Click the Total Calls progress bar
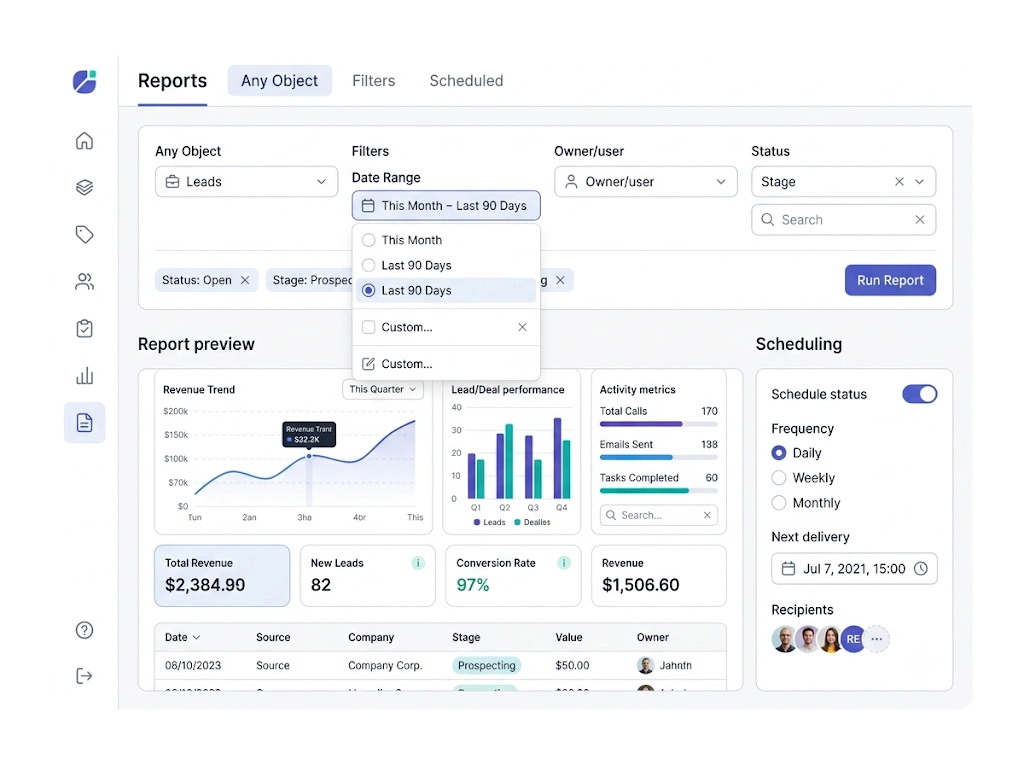Viewport: 1024px width, 765px height. pos(658,424)
